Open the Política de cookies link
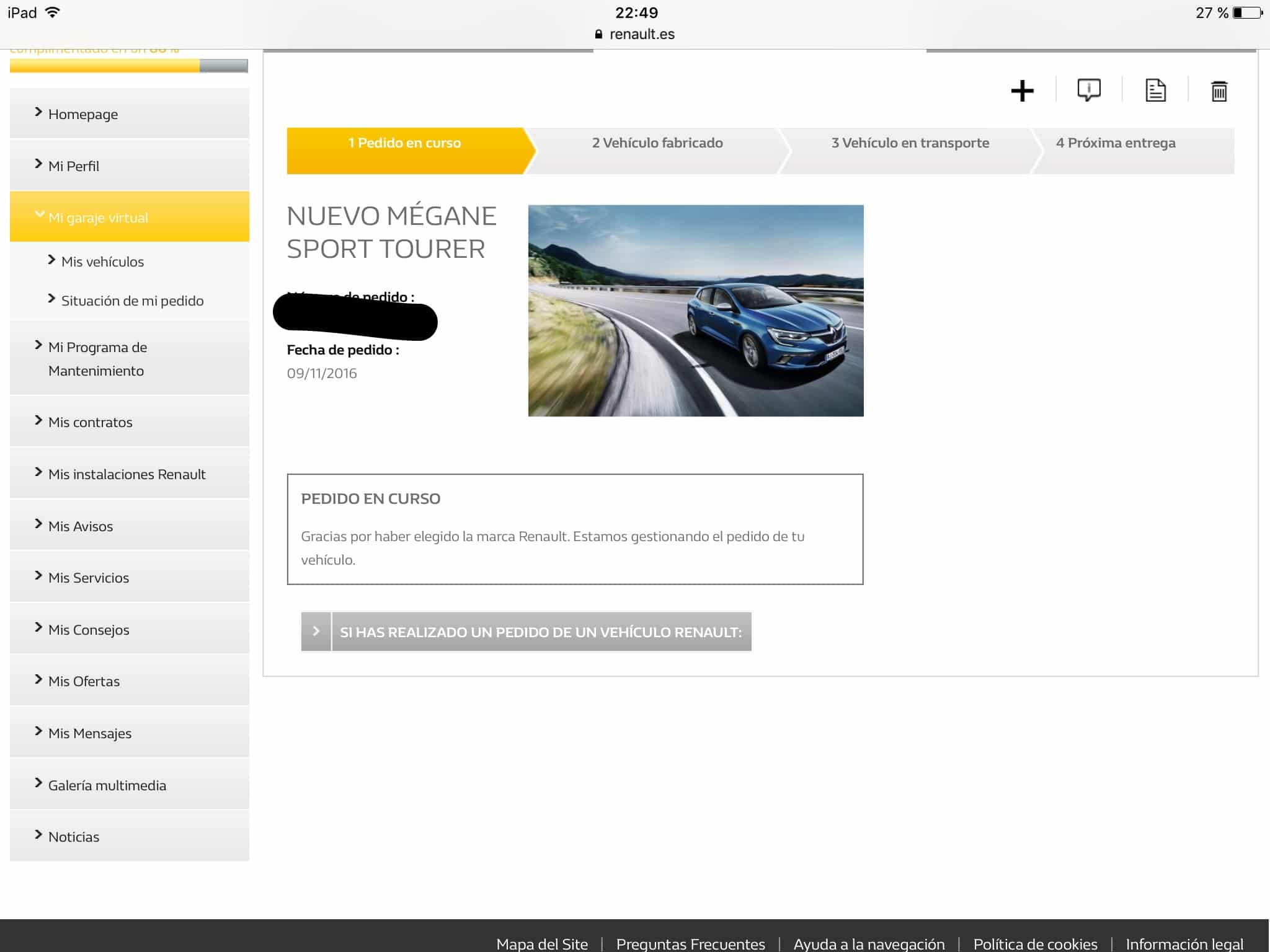The width and height of the screenshot is (1270, 952). click(1035, 943)
